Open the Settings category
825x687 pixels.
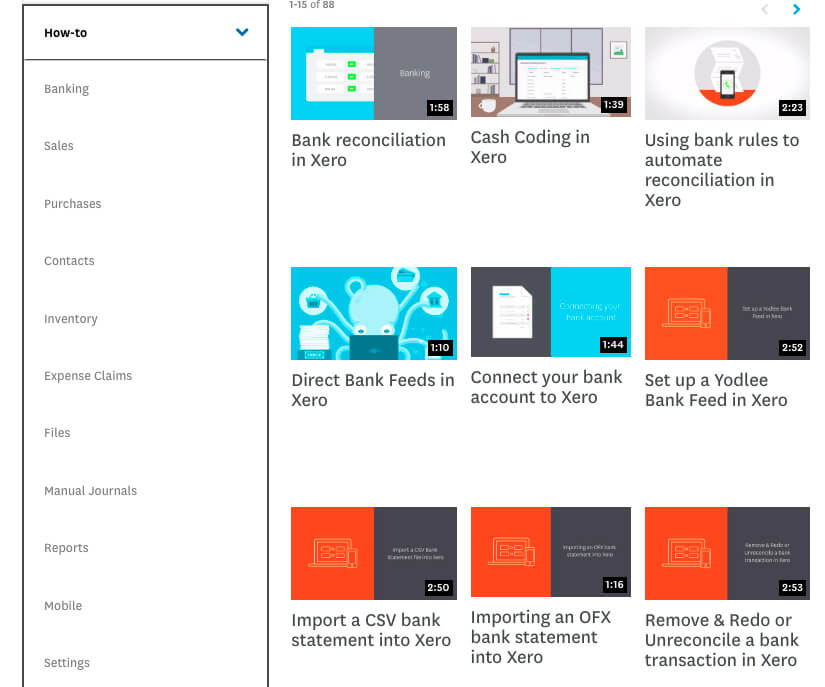(67, 663)
